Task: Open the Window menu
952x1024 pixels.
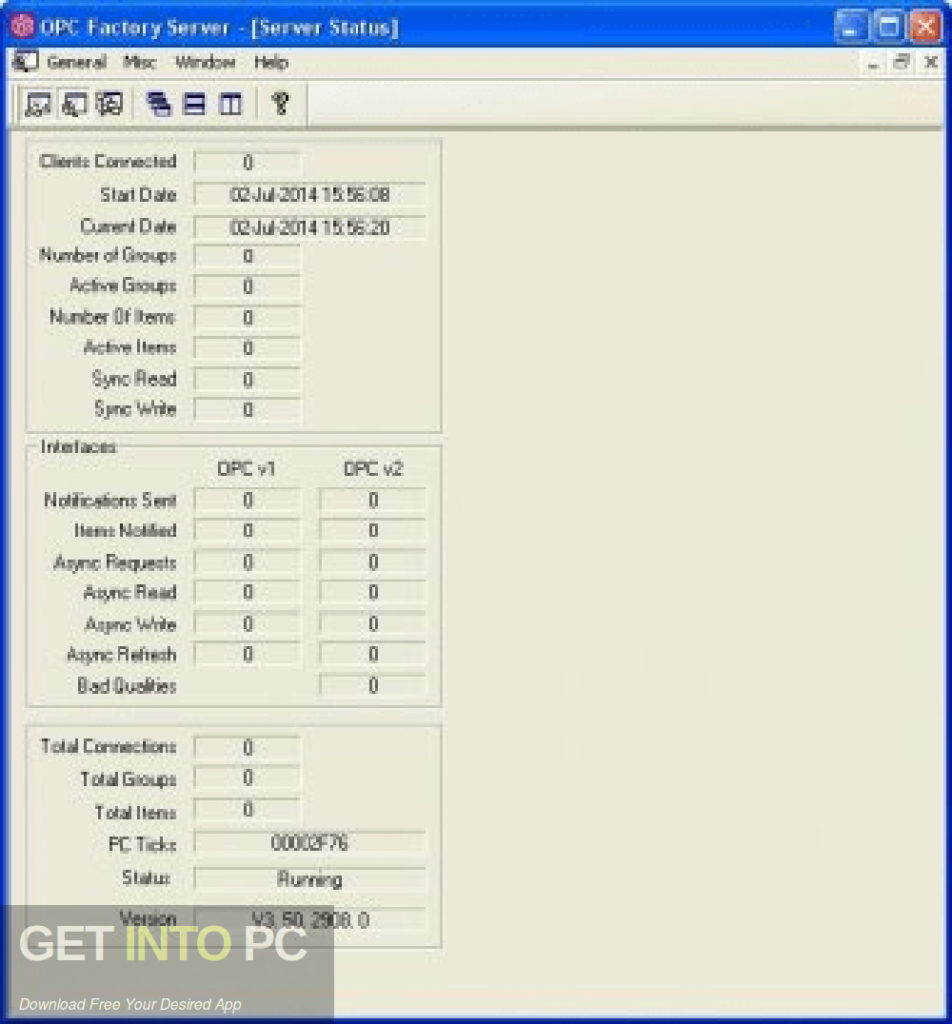Action: pyautogui.click(x=205, y=63)
